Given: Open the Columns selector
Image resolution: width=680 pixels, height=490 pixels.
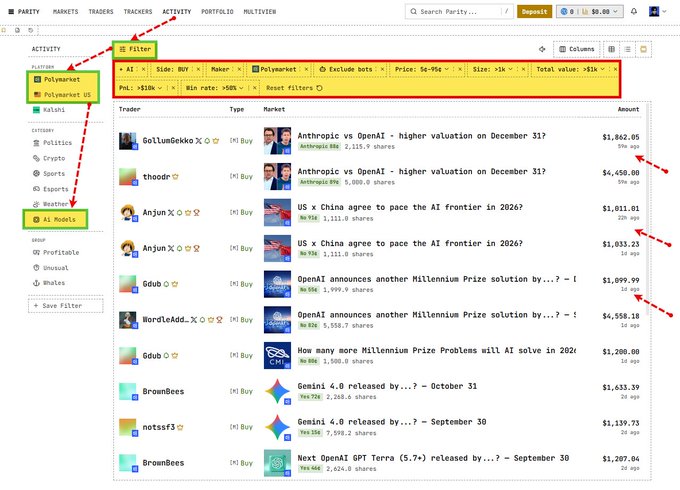Looking at the screenshot, I should [577, 49].
